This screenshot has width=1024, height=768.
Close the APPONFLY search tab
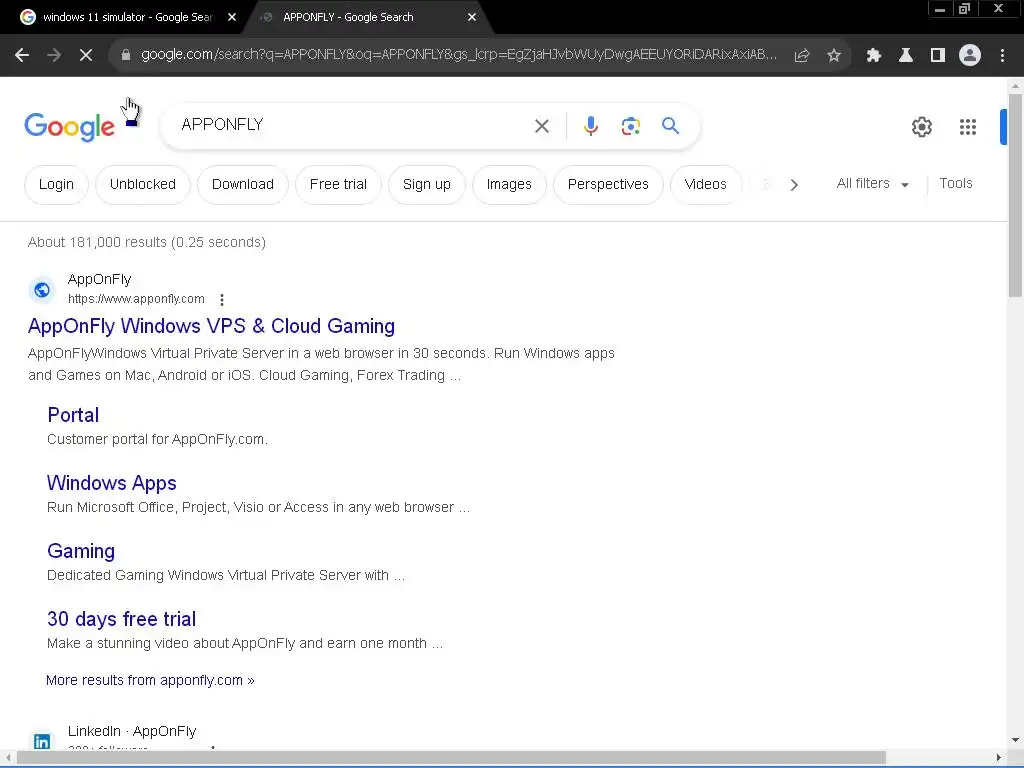(472, 17)
